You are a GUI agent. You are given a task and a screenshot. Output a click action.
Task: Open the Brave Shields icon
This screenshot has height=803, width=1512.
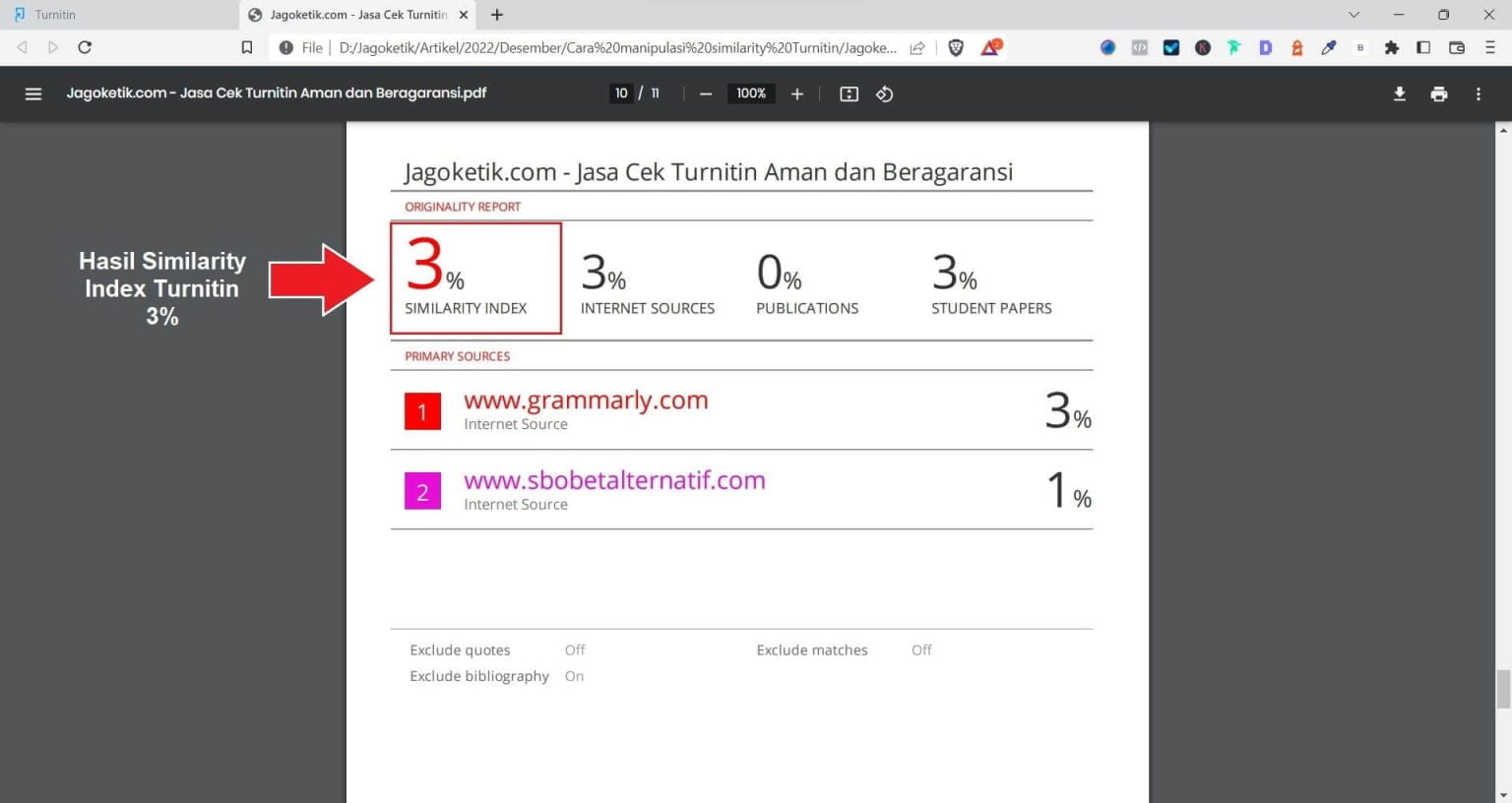[955, 46]
